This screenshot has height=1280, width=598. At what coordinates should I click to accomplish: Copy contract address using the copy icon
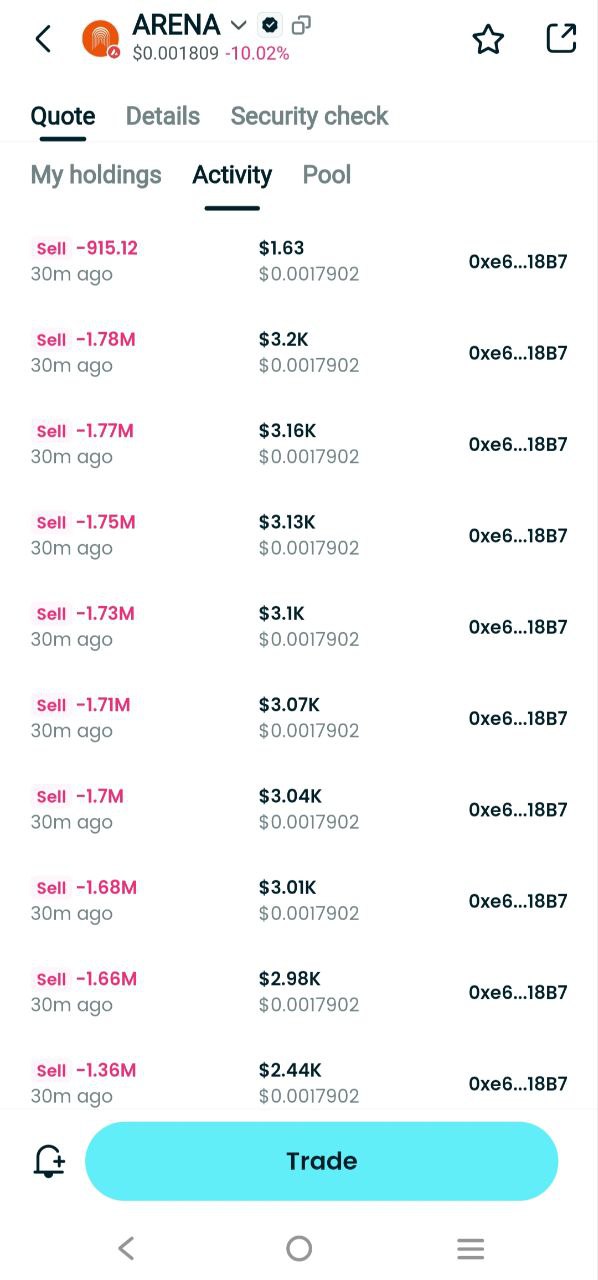(301, 24)
